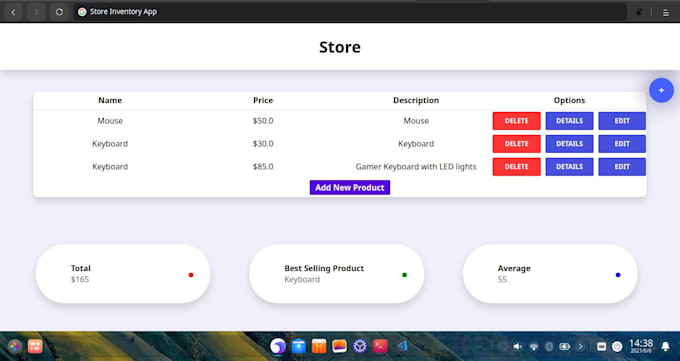Image resolution: width=680 pixels, height=361 pixels.
Task: Click the battery tray icon
Action: [564, 347]
